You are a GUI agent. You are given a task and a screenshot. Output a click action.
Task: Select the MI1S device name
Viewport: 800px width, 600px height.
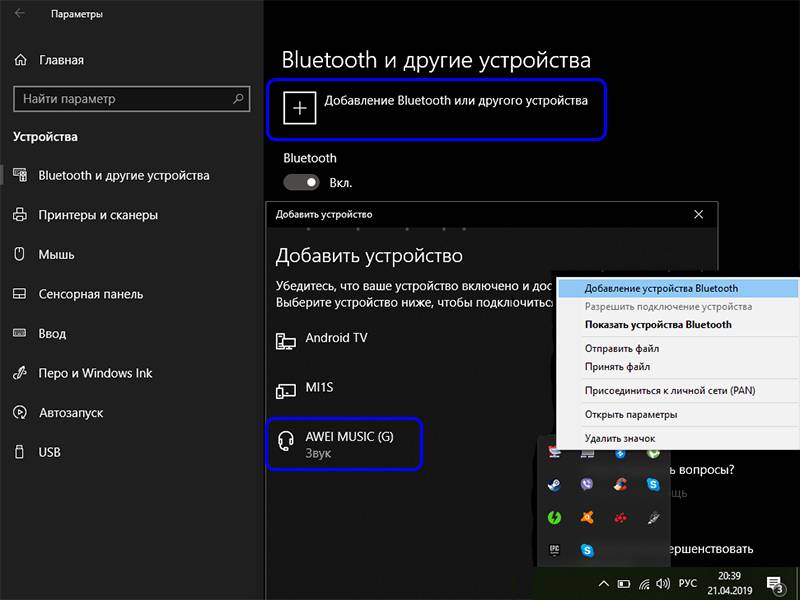point(319,387)
